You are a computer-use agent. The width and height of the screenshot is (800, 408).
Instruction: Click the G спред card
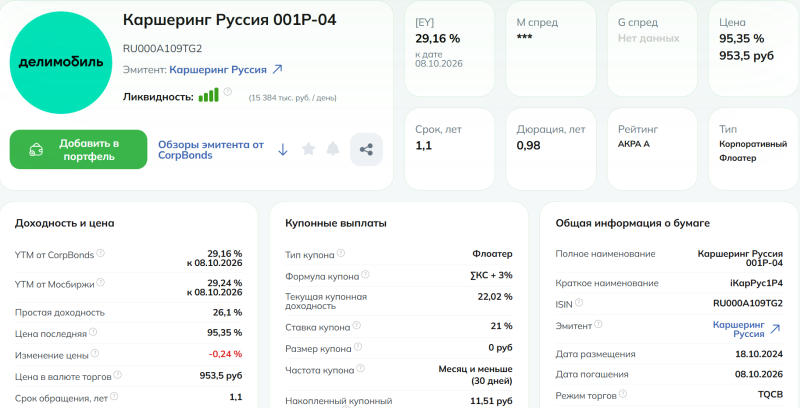[x=652, y=48]
